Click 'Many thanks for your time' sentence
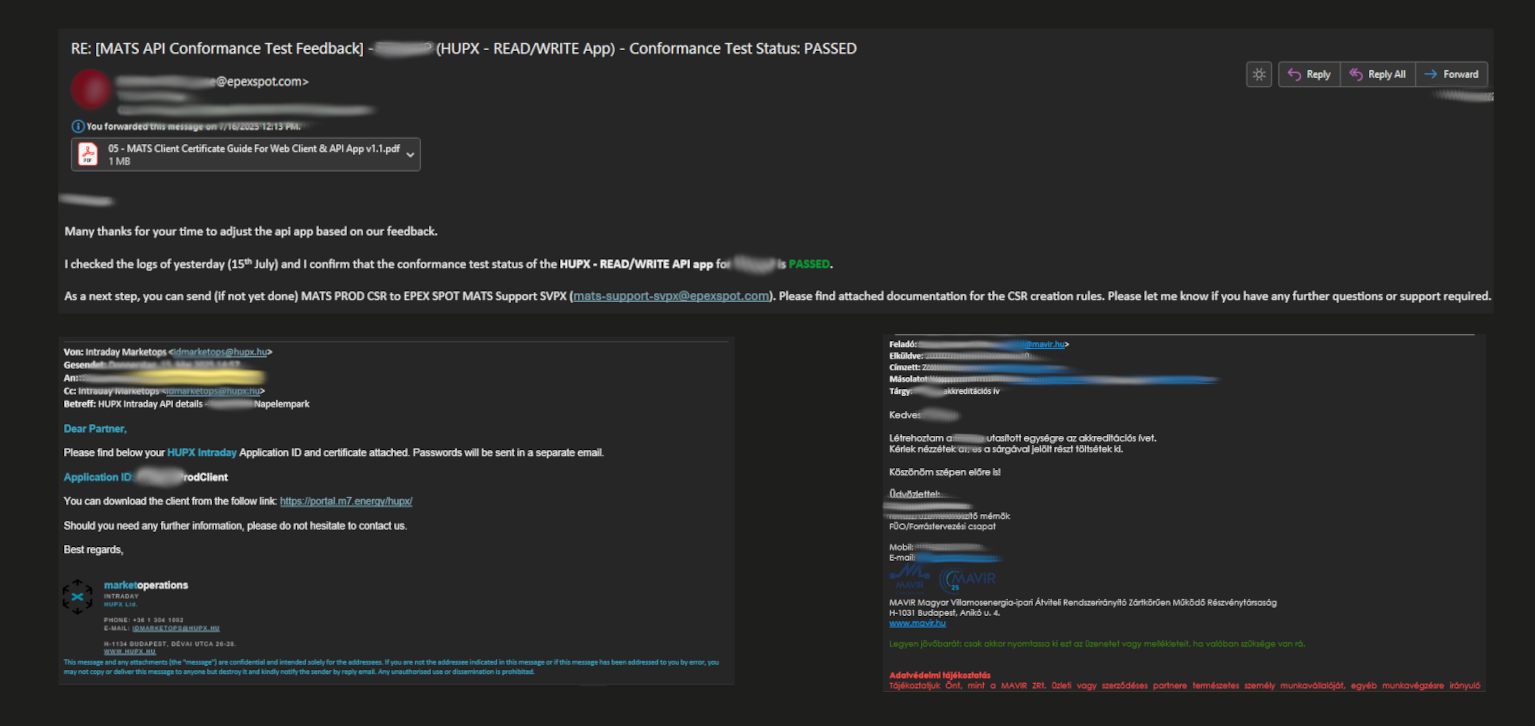Screen dimensions: 1535x726 (251, 231)
